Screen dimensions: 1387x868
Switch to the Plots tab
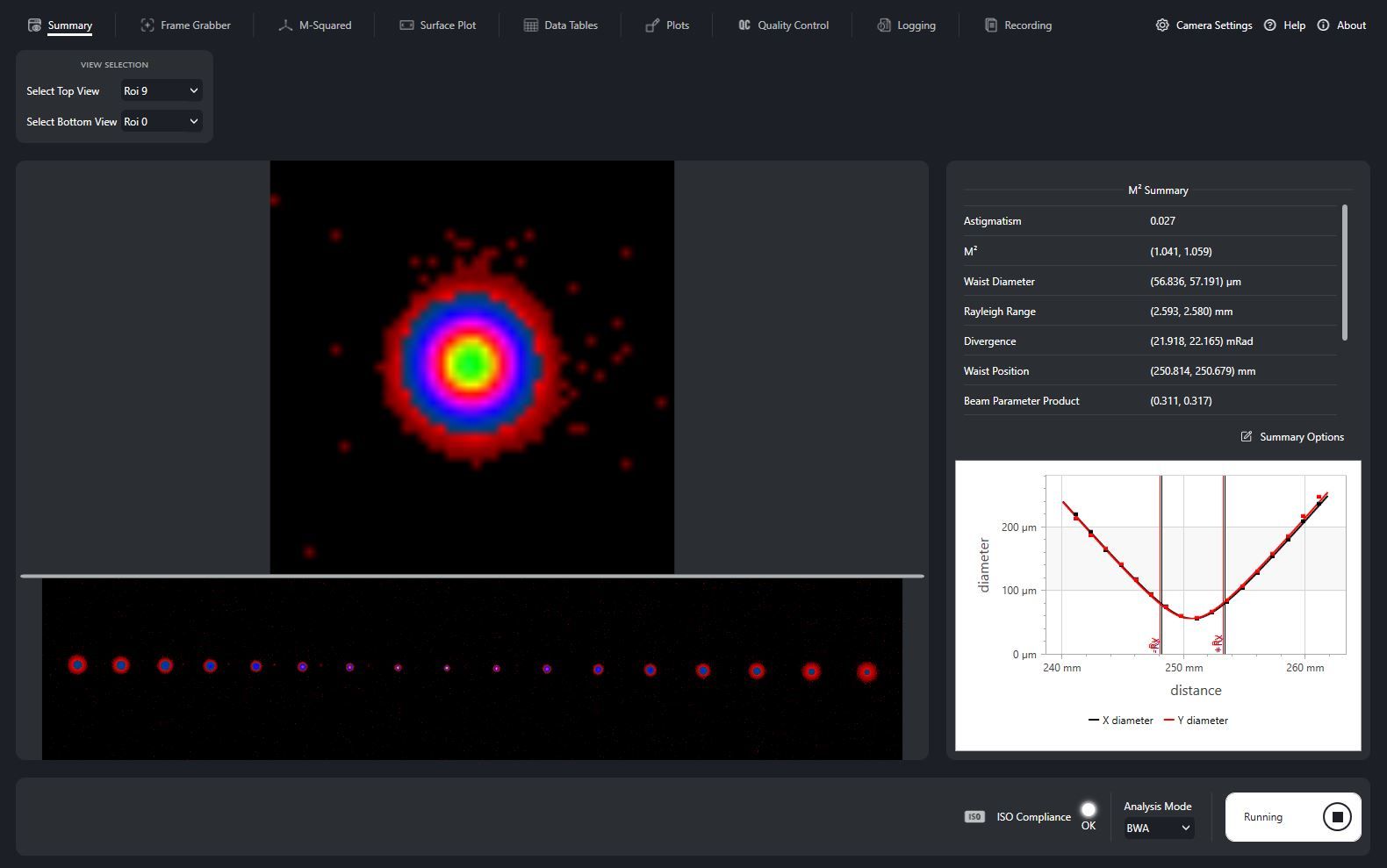point(667,25)
